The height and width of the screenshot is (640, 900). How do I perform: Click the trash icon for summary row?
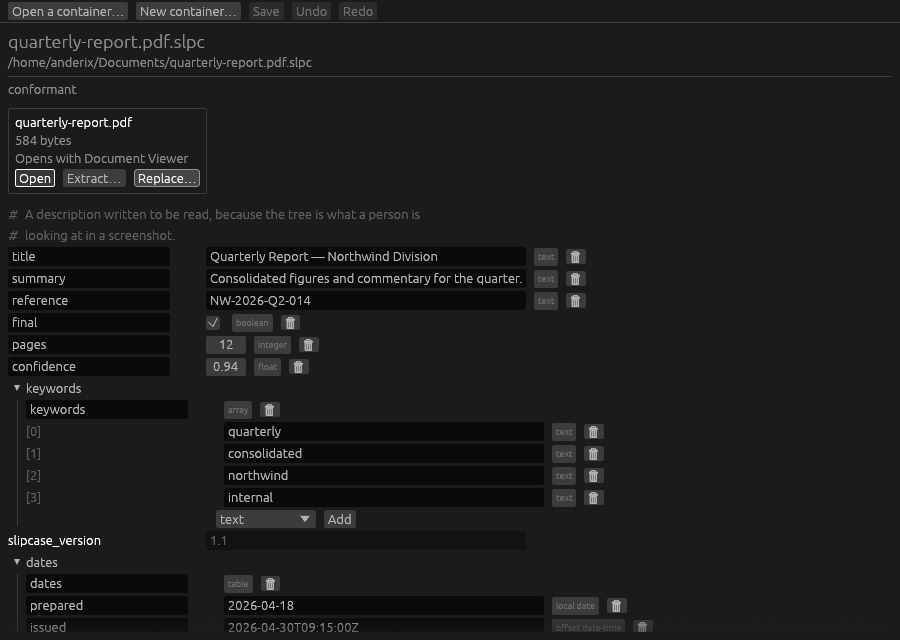point(575,279)
